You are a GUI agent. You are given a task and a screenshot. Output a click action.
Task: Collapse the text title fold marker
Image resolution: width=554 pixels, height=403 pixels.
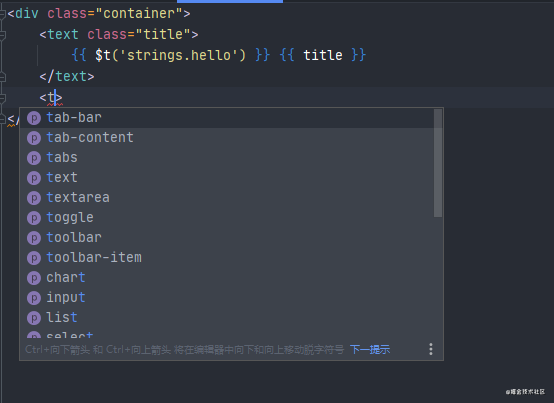[x=2, y=35]
